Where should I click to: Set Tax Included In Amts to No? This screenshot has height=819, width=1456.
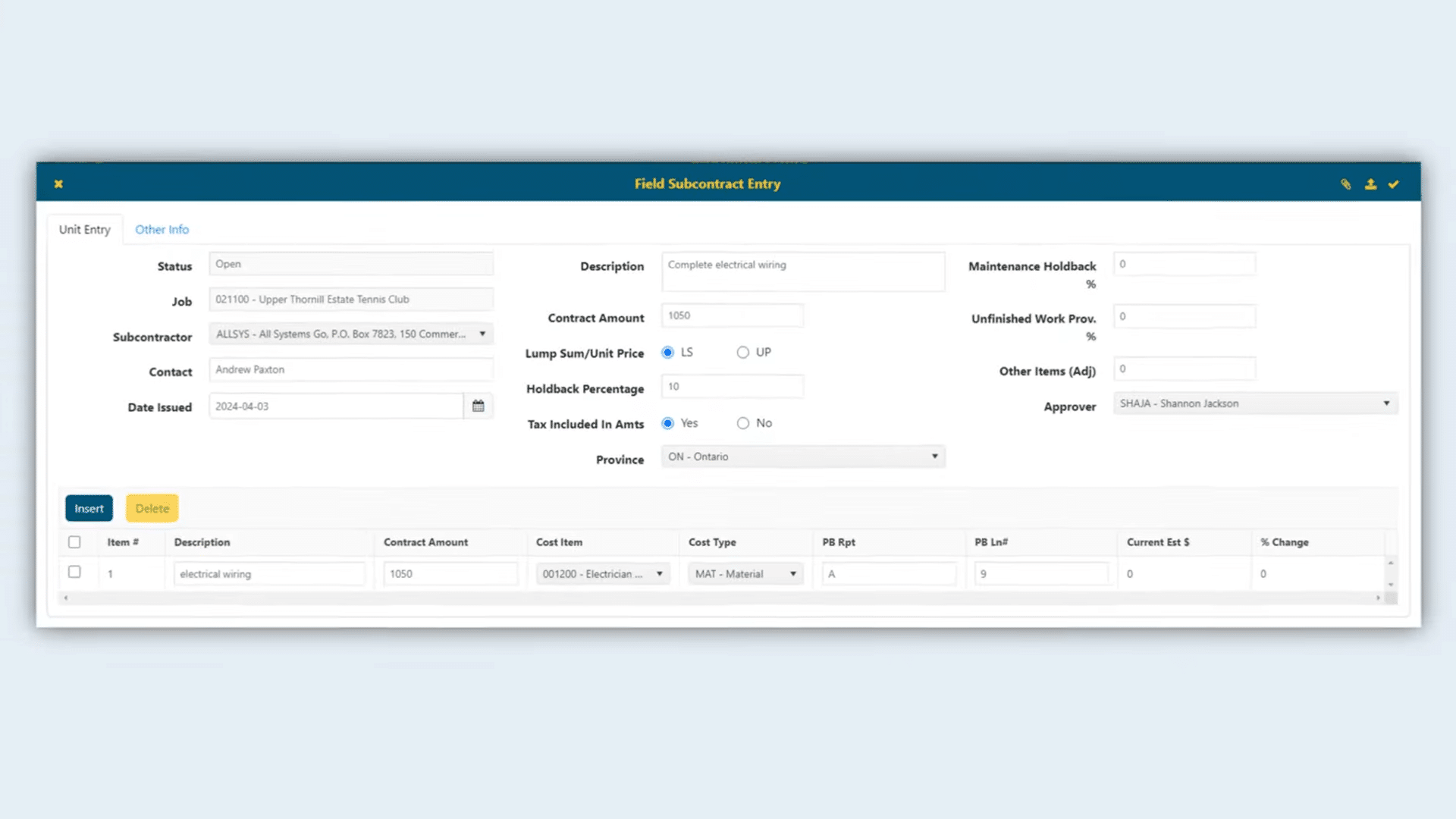tap(743, 422)
